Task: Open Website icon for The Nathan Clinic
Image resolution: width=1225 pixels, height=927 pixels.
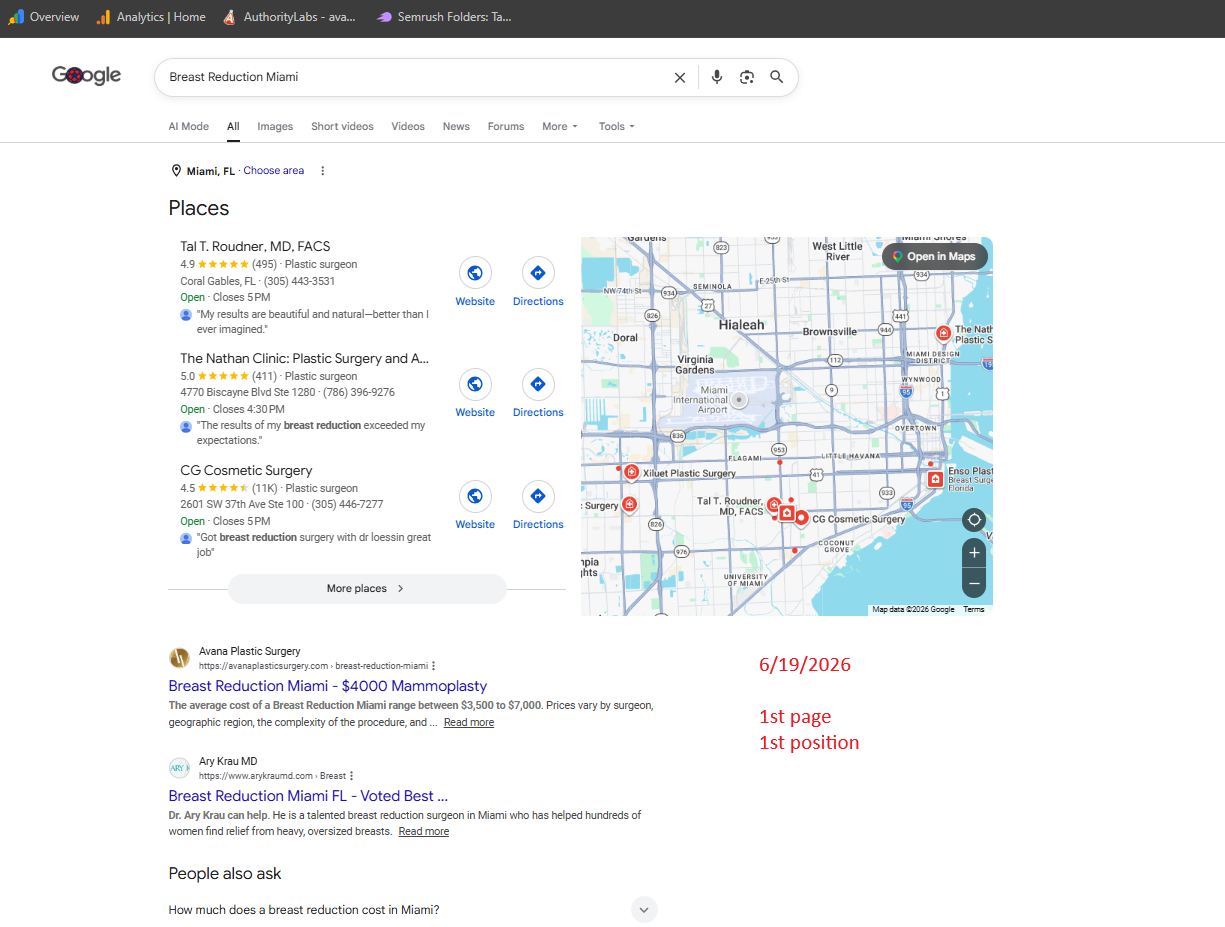Action: 475,384
